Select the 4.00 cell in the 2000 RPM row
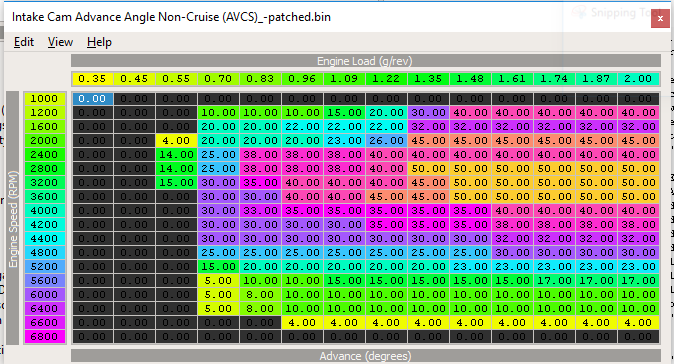 (176, 141)
